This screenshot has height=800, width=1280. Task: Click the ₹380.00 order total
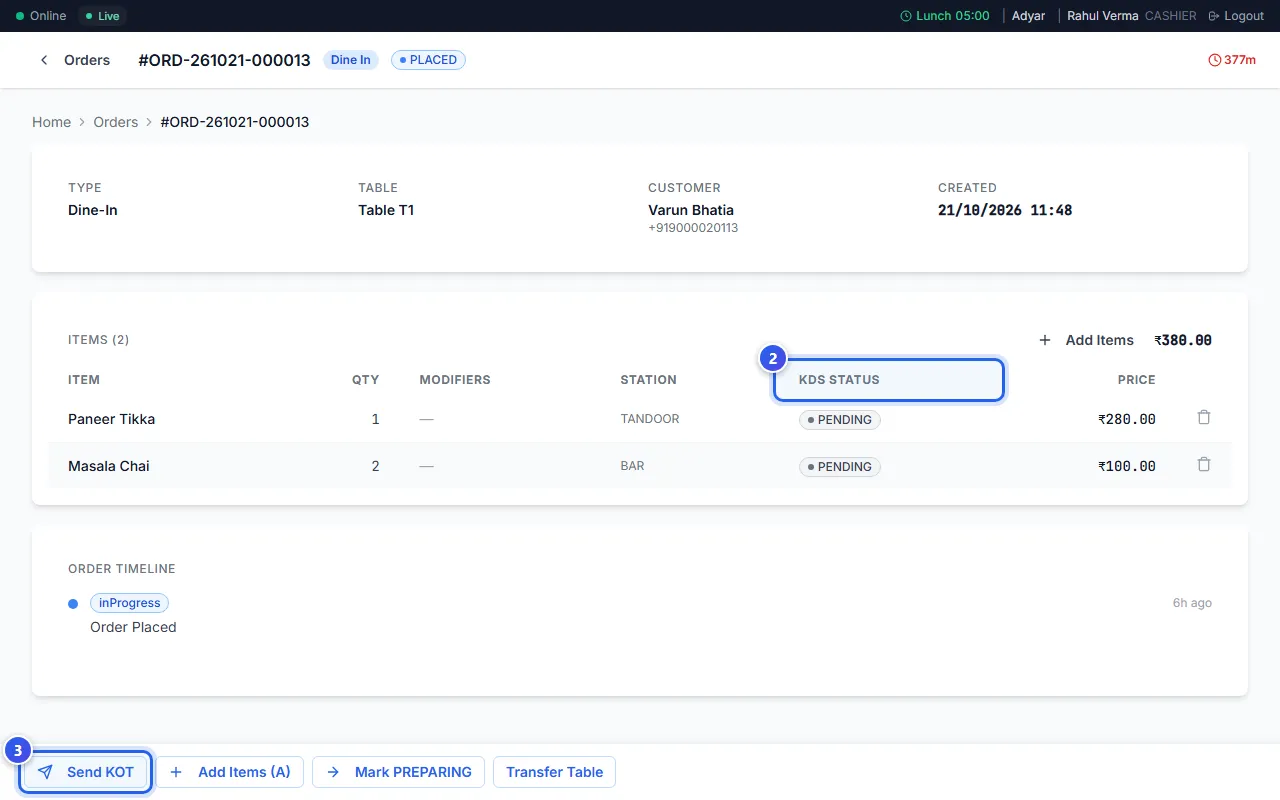click(1183, 340)
